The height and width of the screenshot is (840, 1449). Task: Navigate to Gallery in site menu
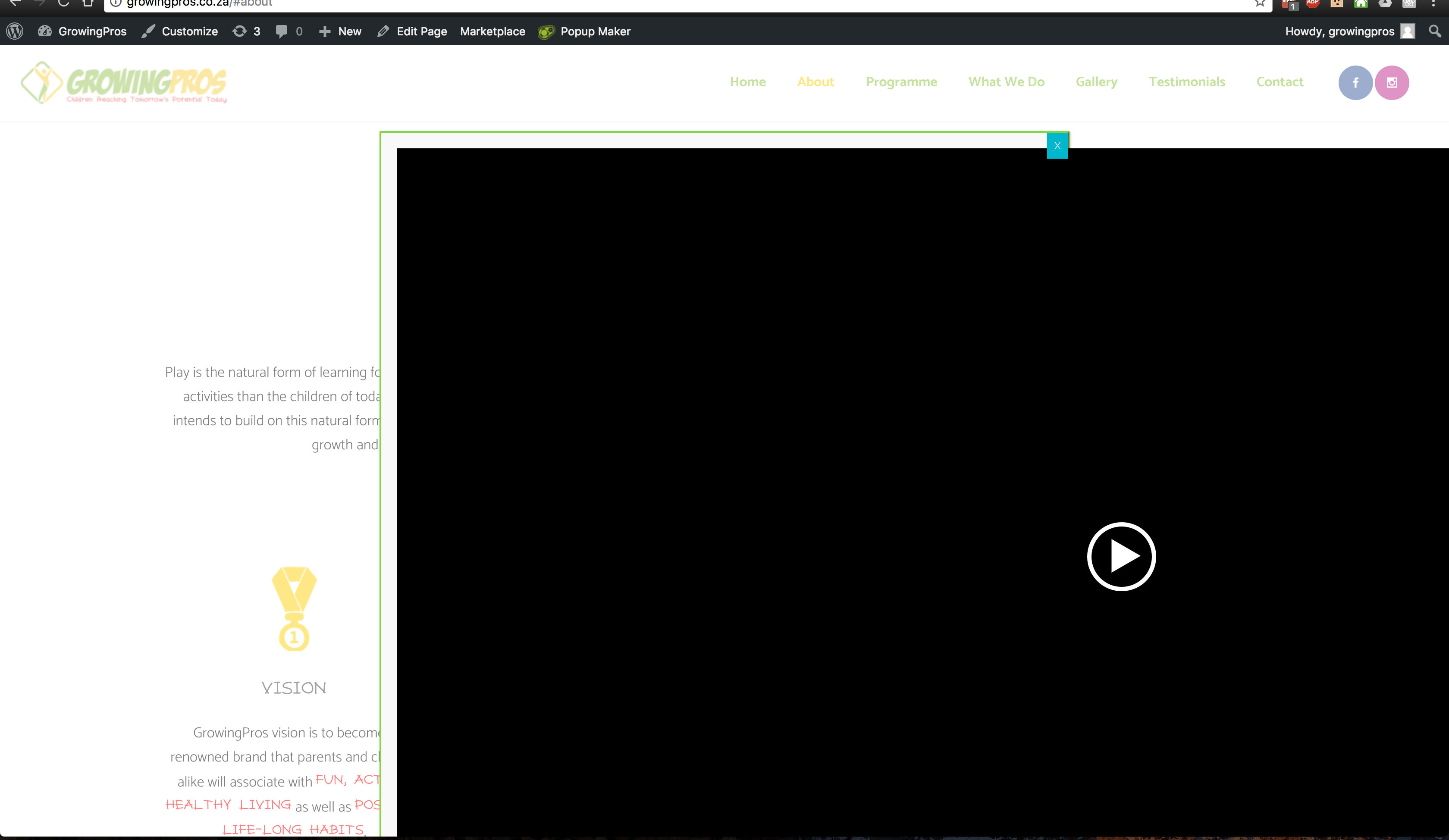[x=1097, y=81]
